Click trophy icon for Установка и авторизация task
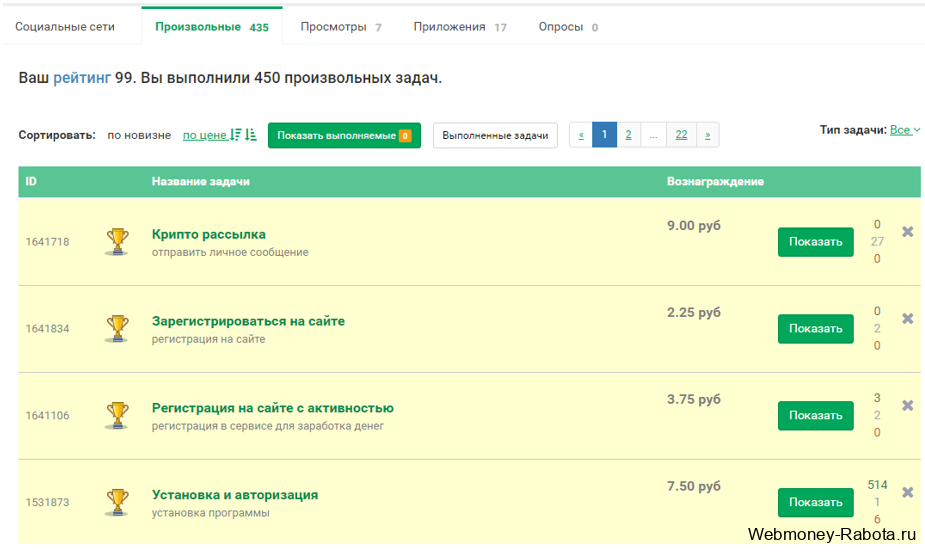This screenshot has height=552, width=925. [x=117, y=502]
